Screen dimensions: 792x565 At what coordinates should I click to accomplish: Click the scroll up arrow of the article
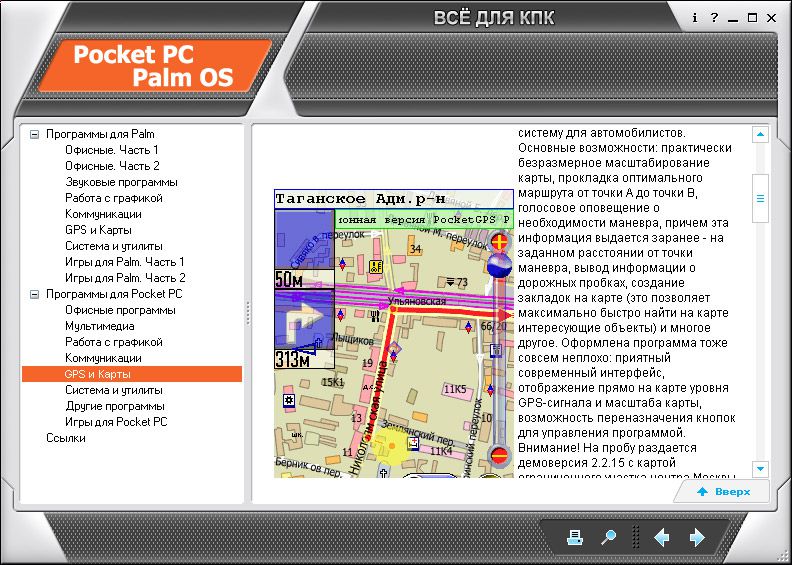[x=760, y=134]
